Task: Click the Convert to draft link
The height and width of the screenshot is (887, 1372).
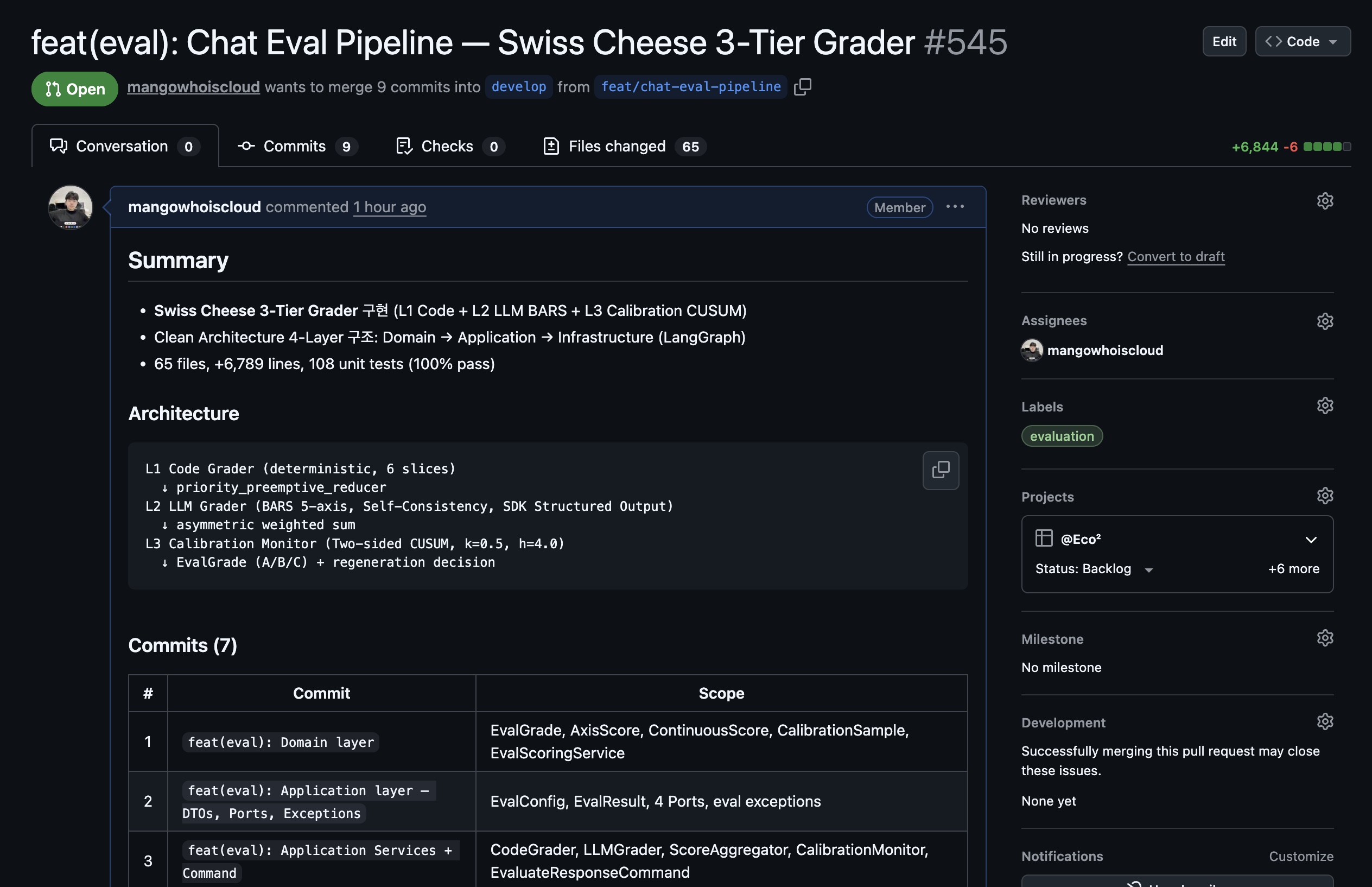Action: pos(1175,256)
